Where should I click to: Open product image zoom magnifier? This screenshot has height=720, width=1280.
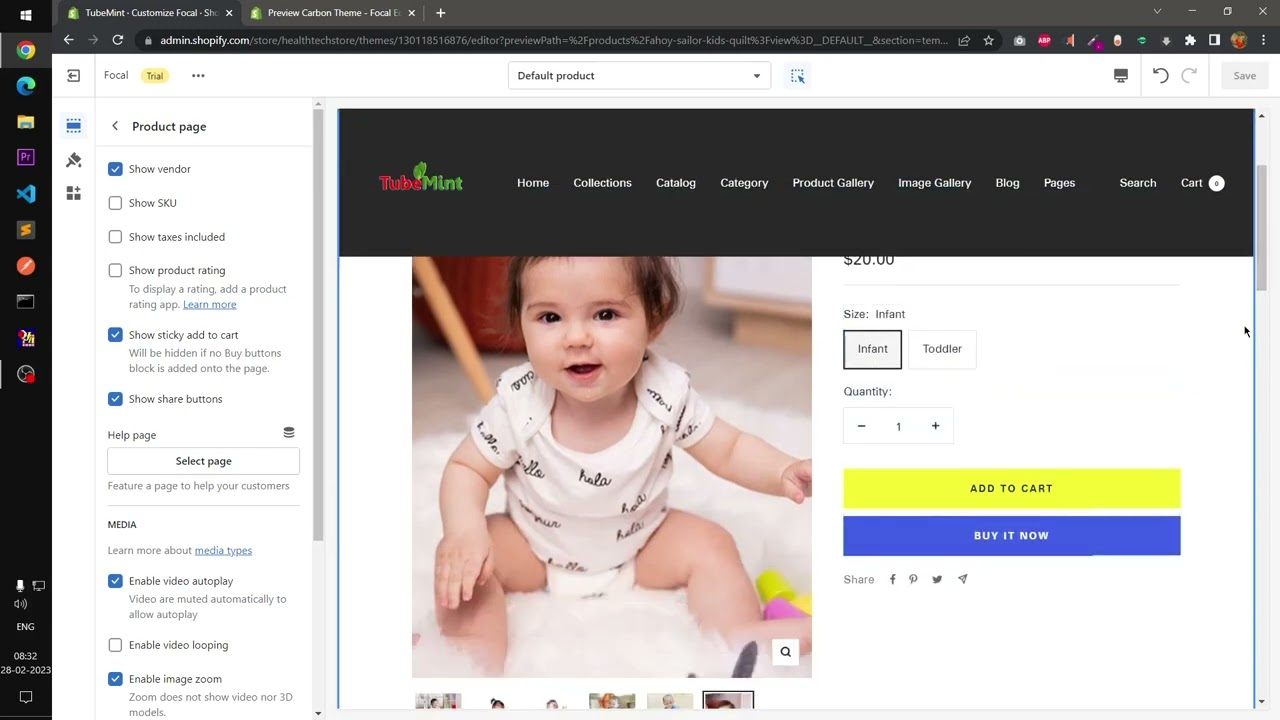pyautogui.click(x=785, y=651)
